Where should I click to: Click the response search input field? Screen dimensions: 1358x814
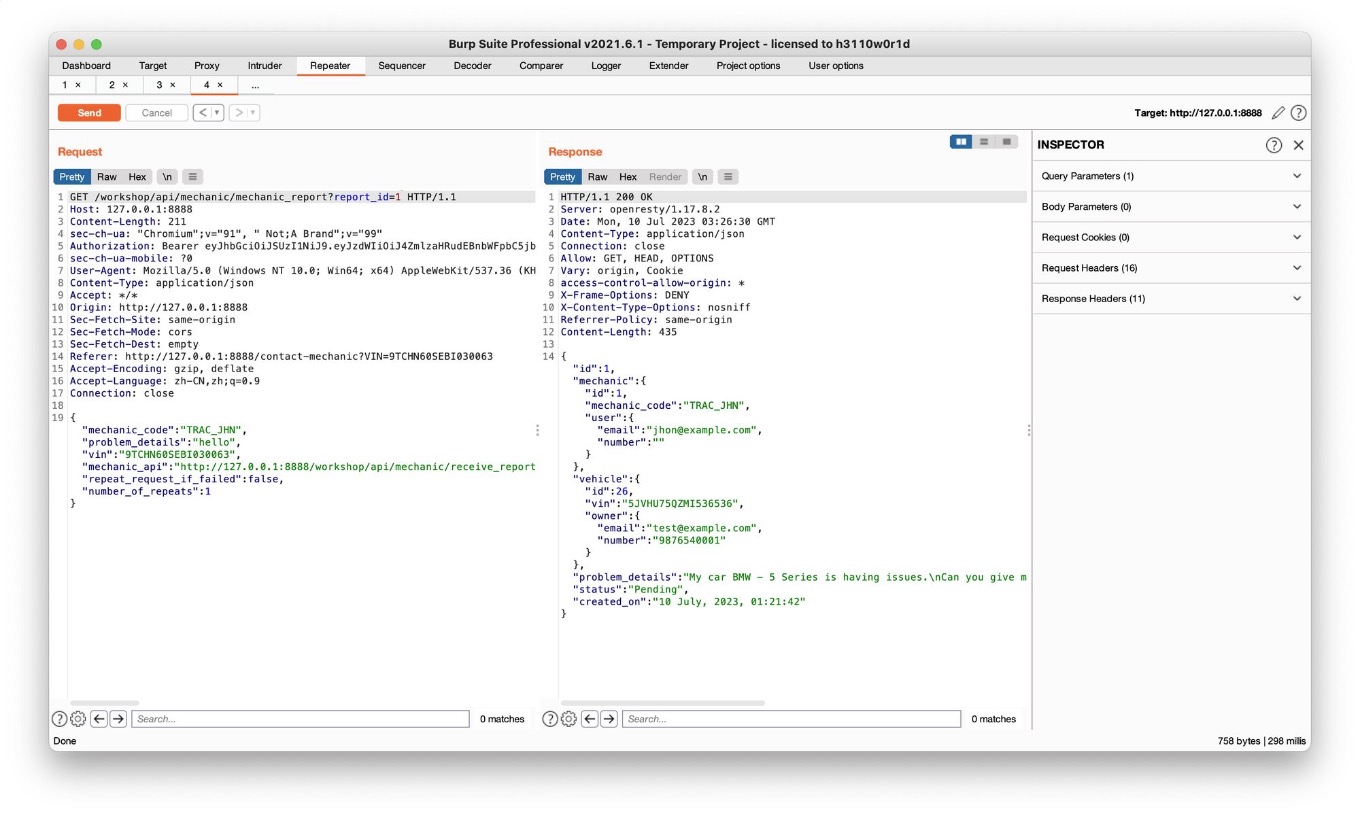point(790,719)
